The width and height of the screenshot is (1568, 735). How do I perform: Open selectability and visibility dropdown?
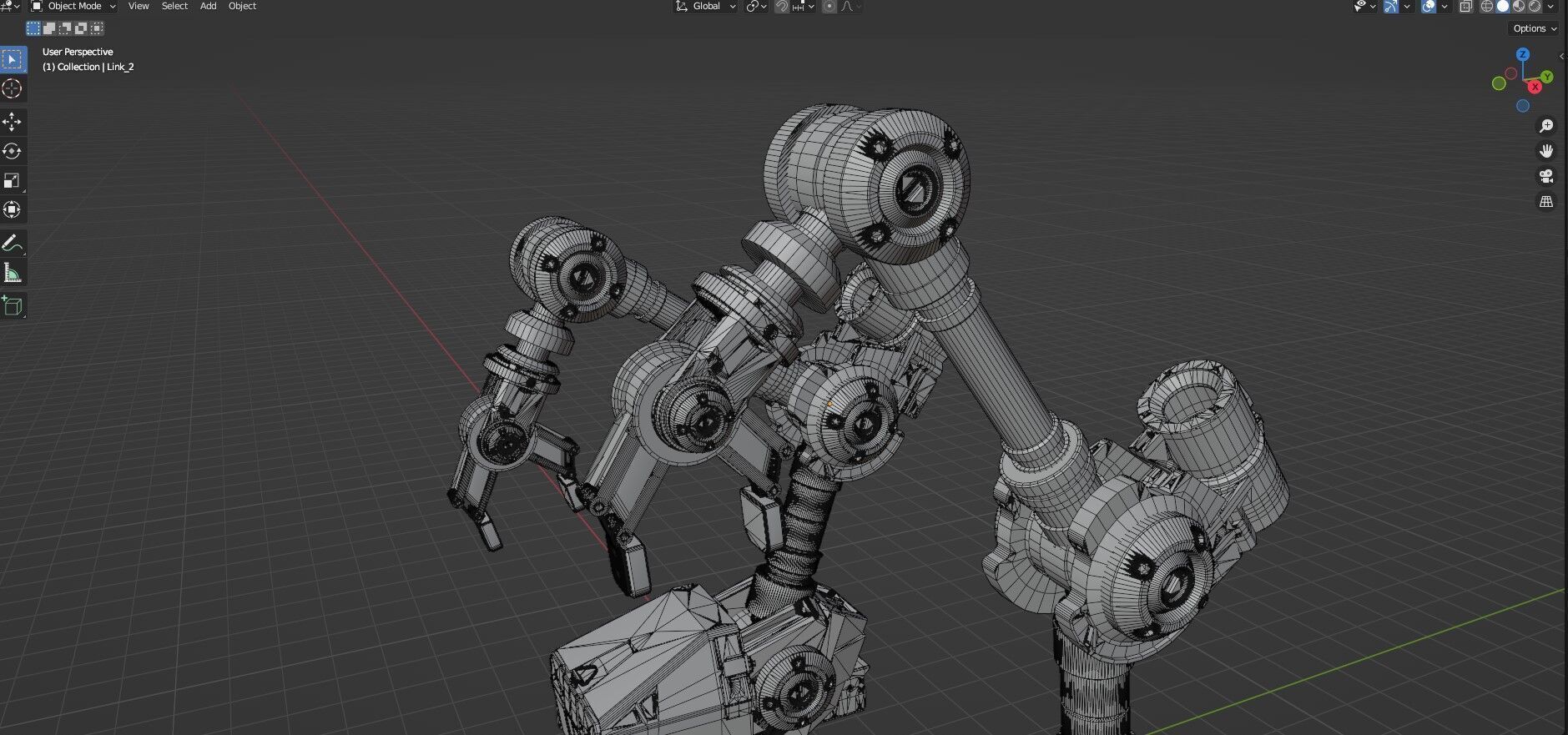[x=1364, y=6]
